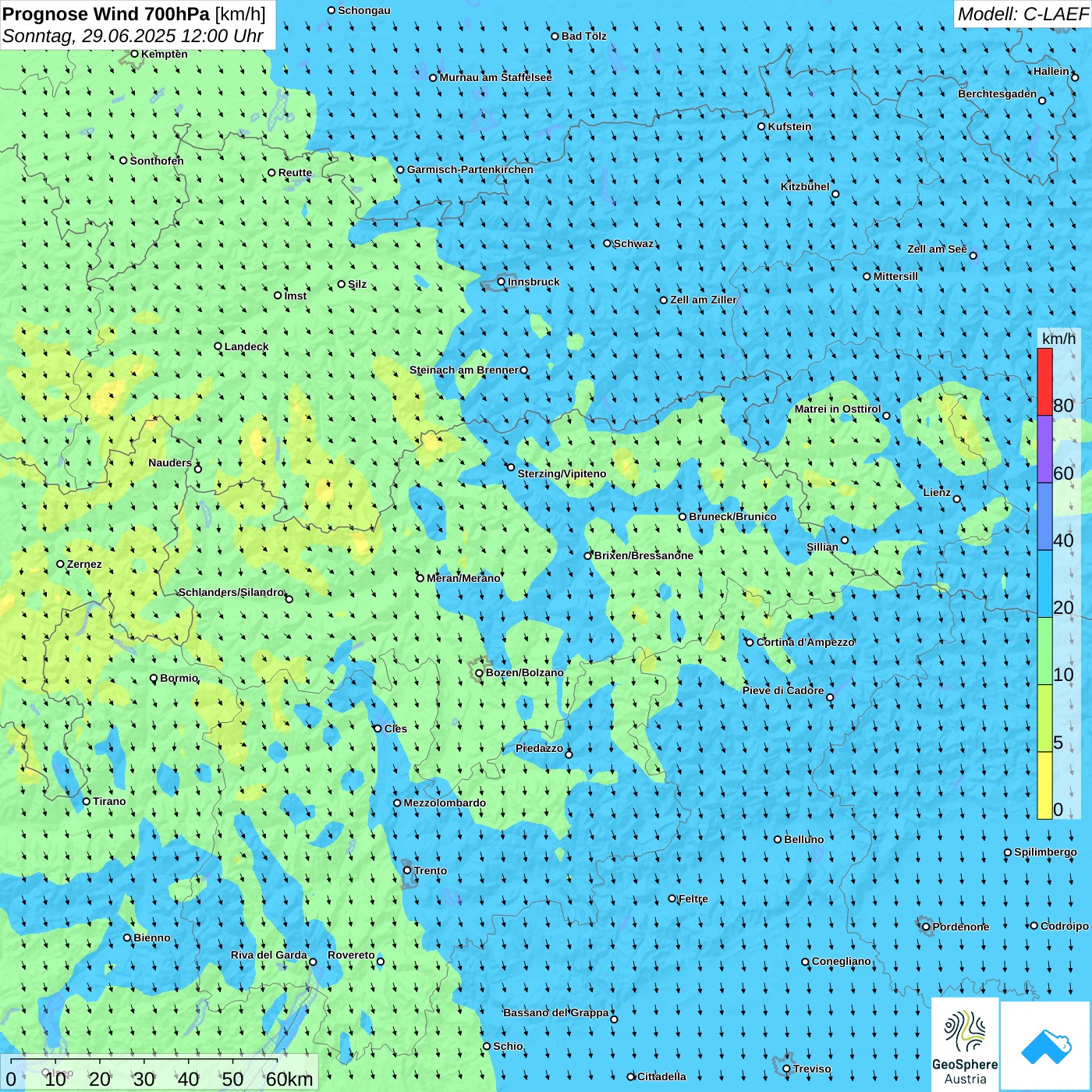This screenshot has width=1092, height=1092.
Task: Click the 'Prognose Wind 700hPa' title
Action: click(106, 14)
